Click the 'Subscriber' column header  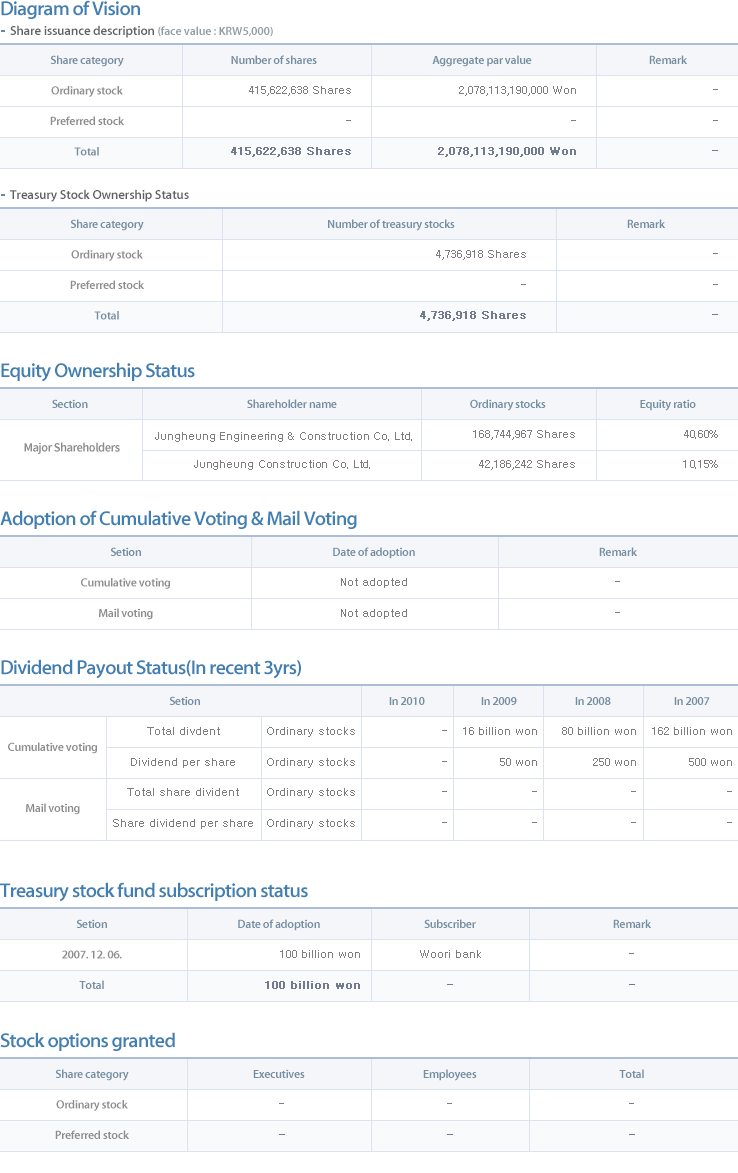pyautogui.click(x=450, y=924)
